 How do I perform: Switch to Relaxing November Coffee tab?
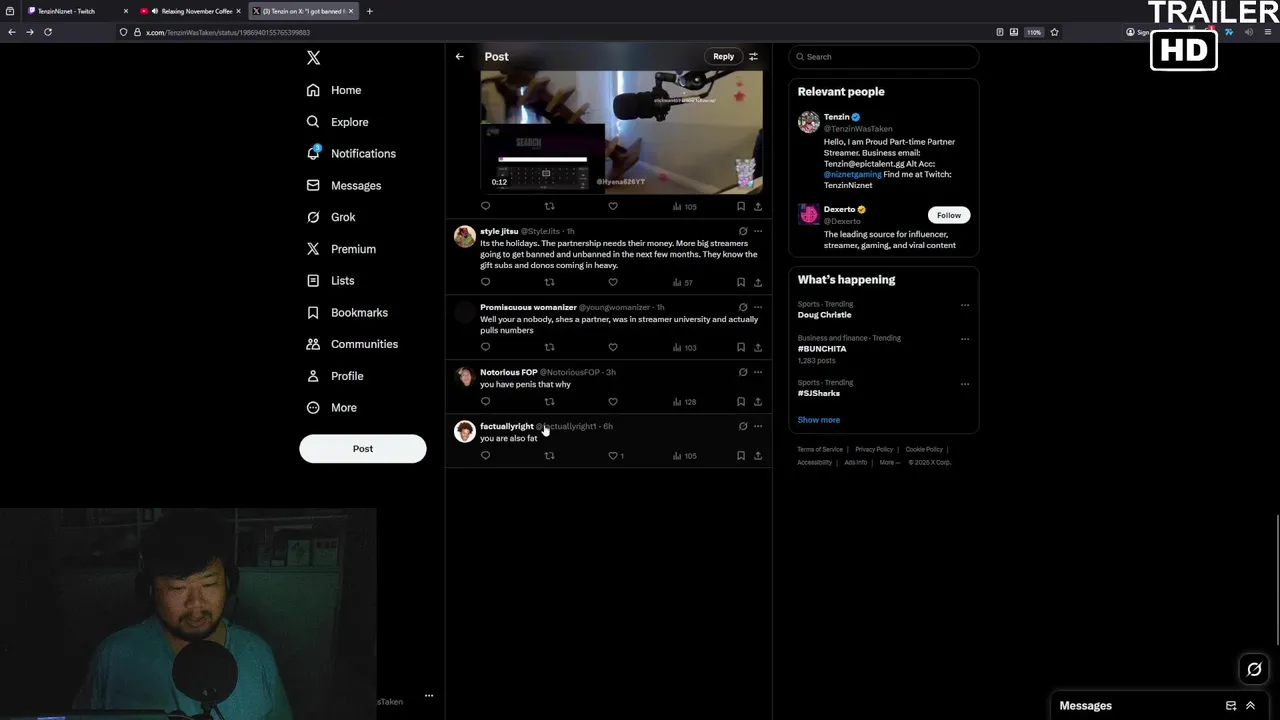point(190,11)
